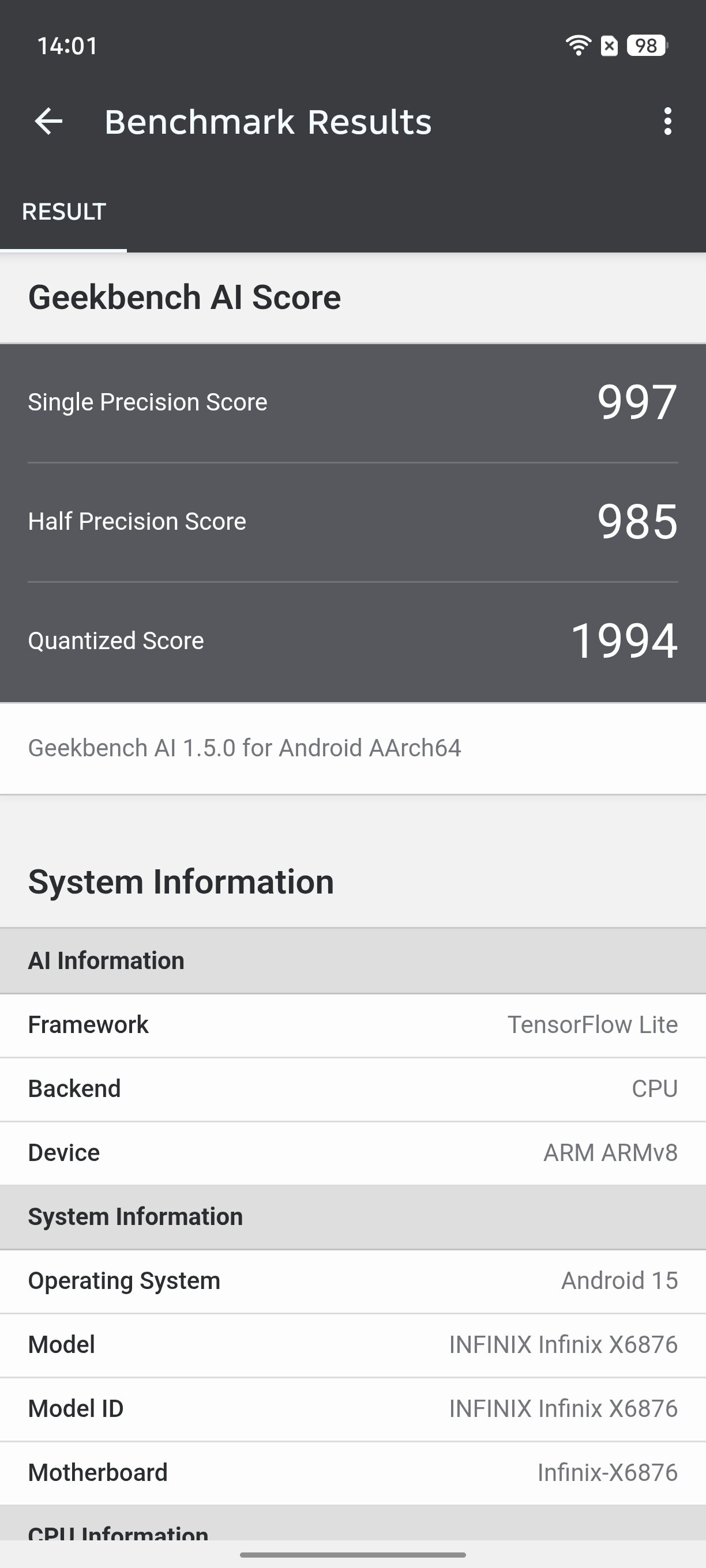
Task: Tap the Geekbench AI 1.5.0 version text
Action: (244, 748)
